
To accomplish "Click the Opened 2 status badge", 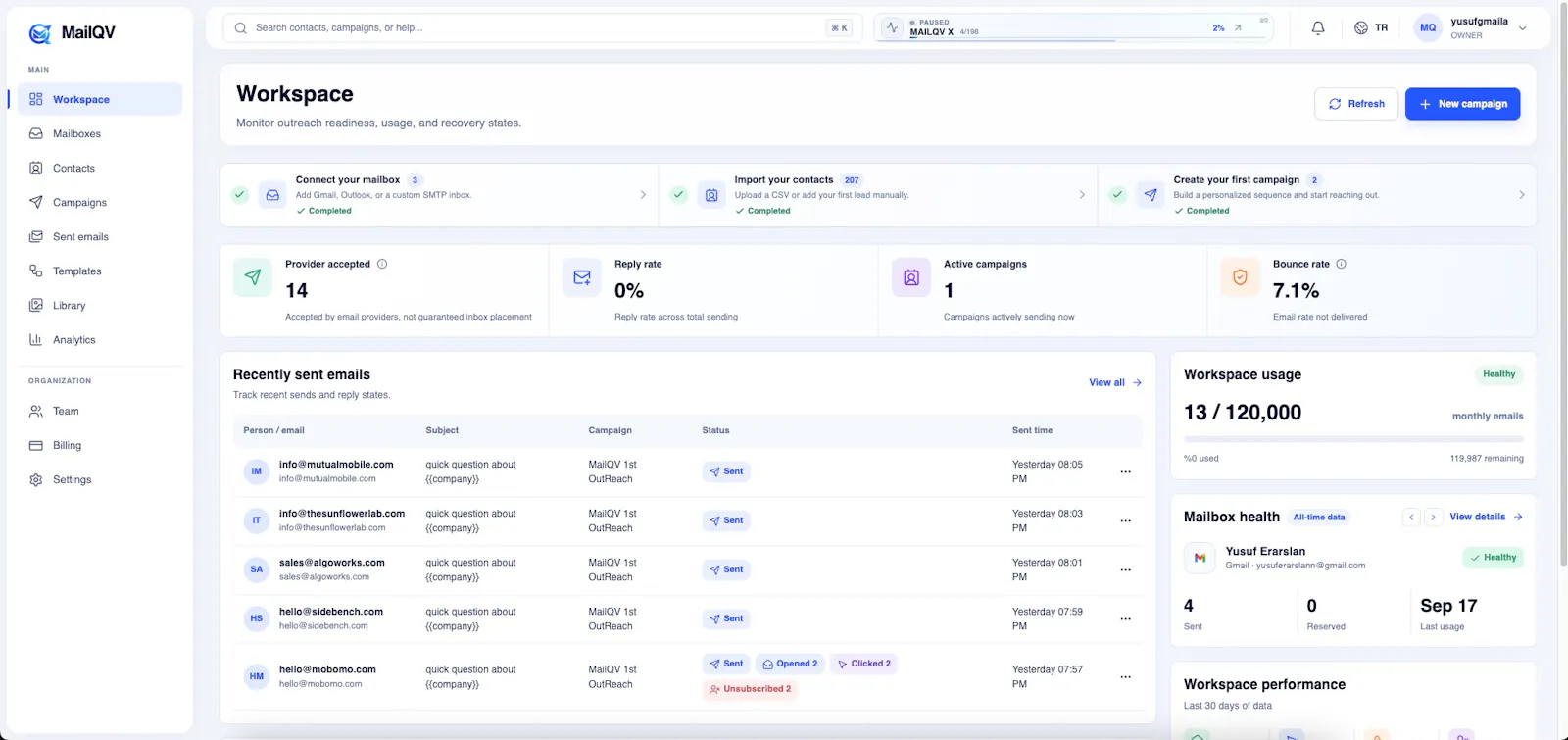I will (790, 664).
